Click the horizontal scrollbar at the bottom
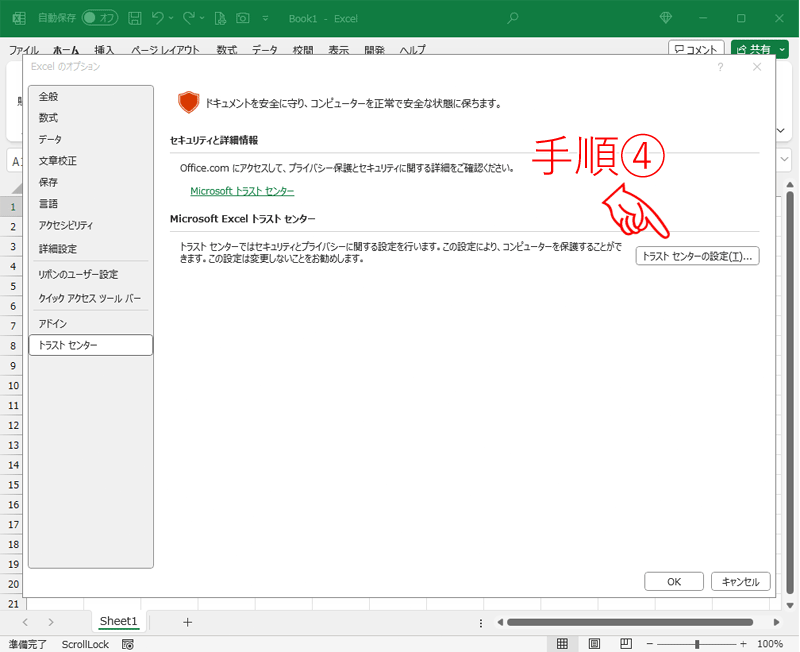 coord(630,622)
